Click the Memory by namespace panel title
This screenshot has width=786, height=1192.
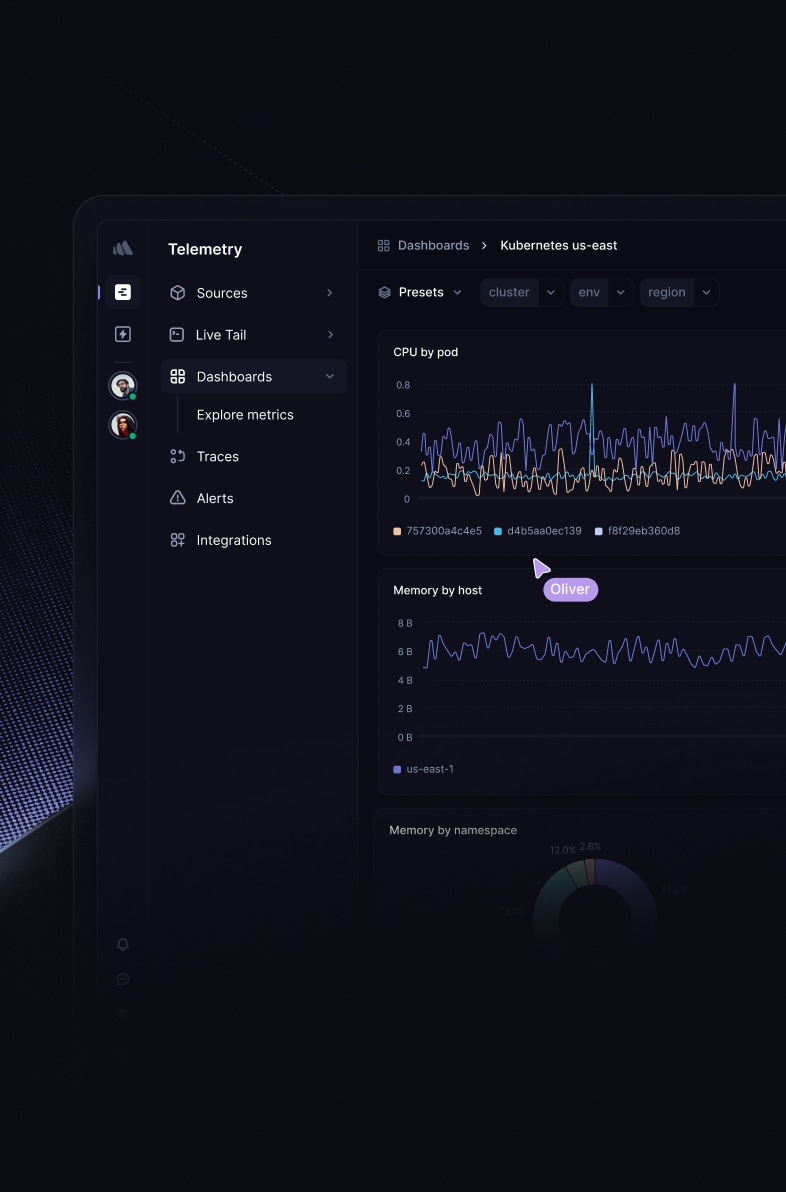(x=453, y=830)
